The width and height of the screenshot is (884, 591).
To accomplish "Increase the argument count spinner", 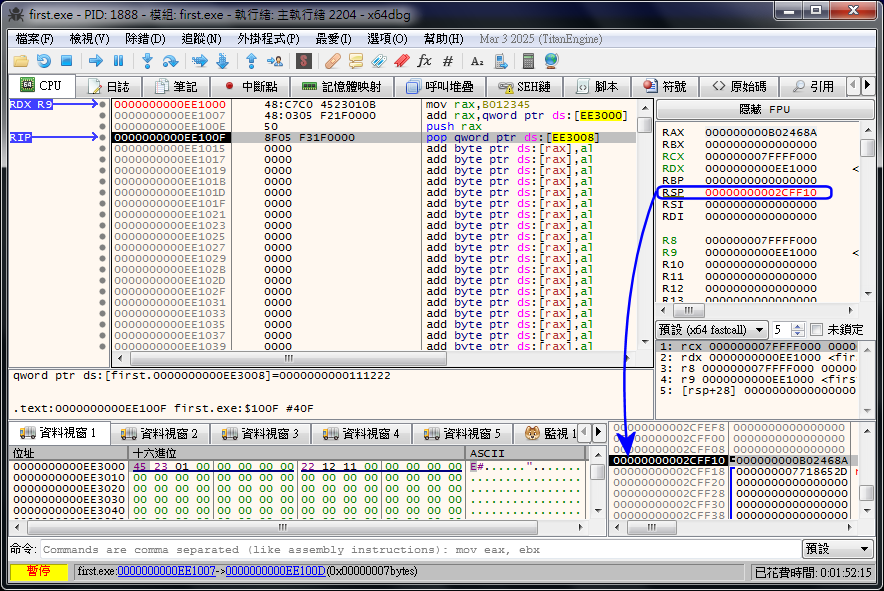I will (799, 325).
